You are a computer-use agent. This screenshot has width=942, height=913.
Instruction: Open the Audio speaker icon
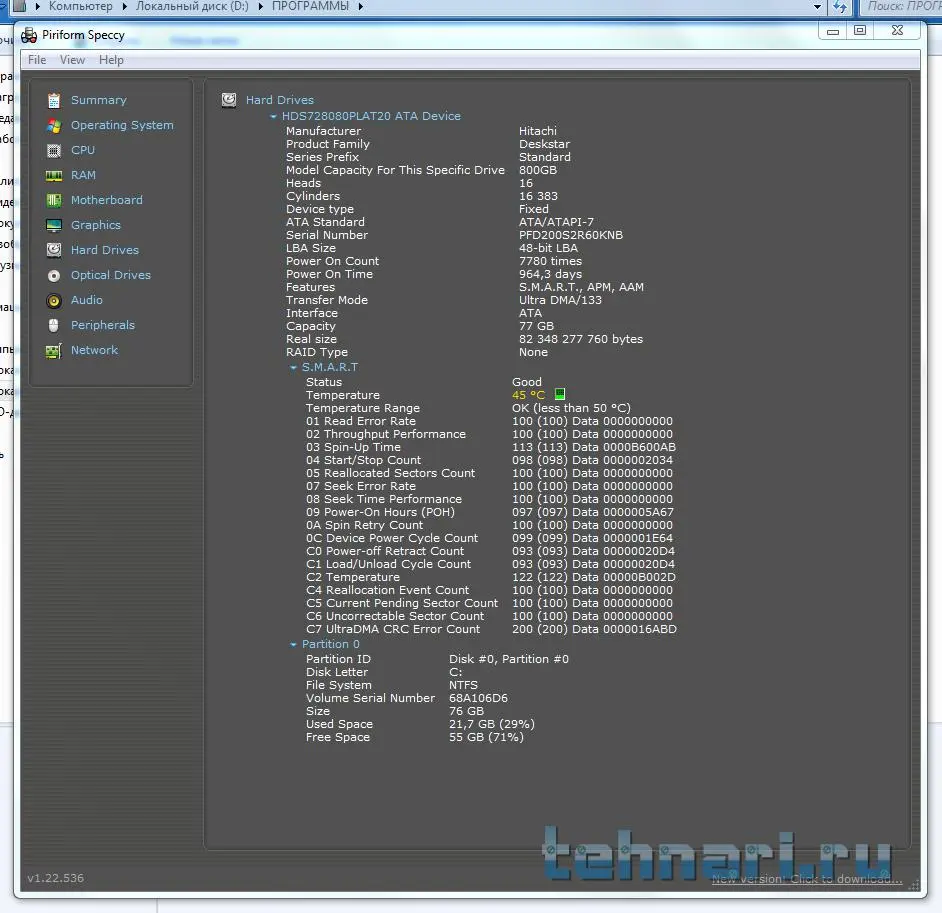53,300
